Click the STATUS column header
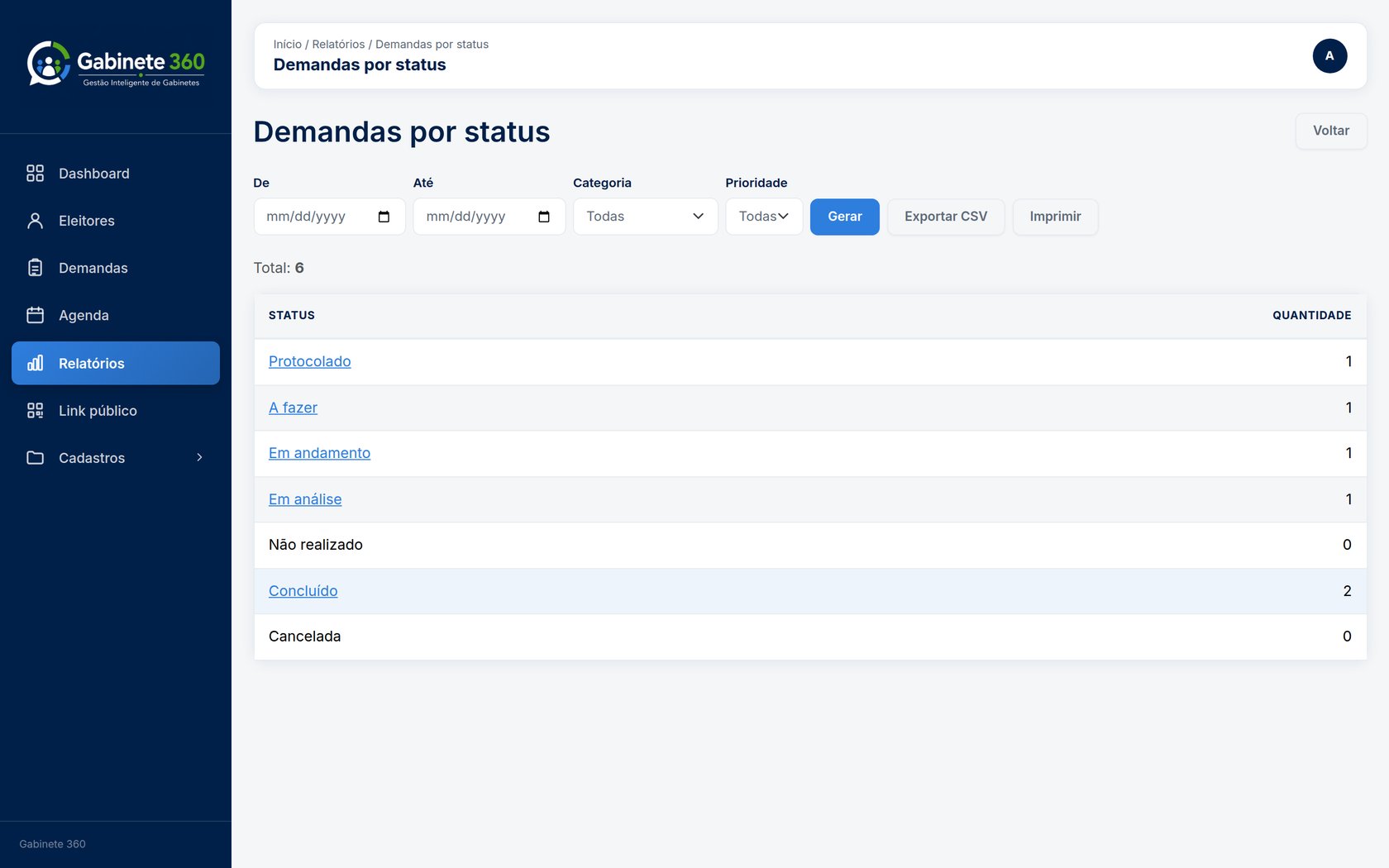The image size is (1389, 868). click(291, 316)
